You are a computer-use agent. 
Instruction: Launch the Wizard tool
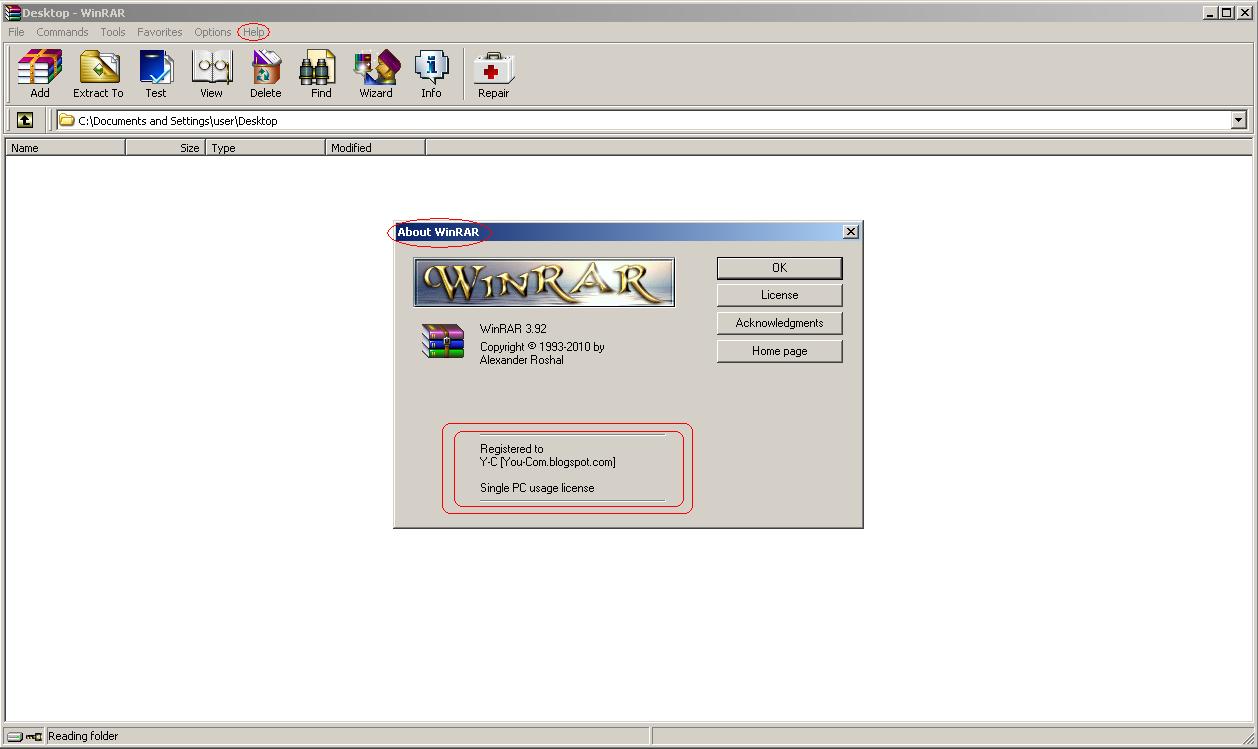pyautogui.click(x=376, y=74)
